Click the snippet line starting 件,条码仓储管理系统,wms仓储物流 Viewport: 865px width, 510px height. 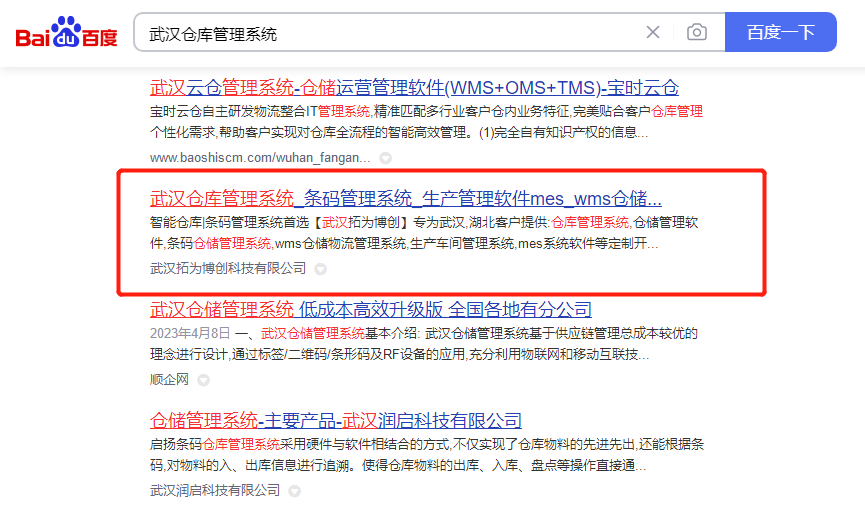tap(404, 243)
